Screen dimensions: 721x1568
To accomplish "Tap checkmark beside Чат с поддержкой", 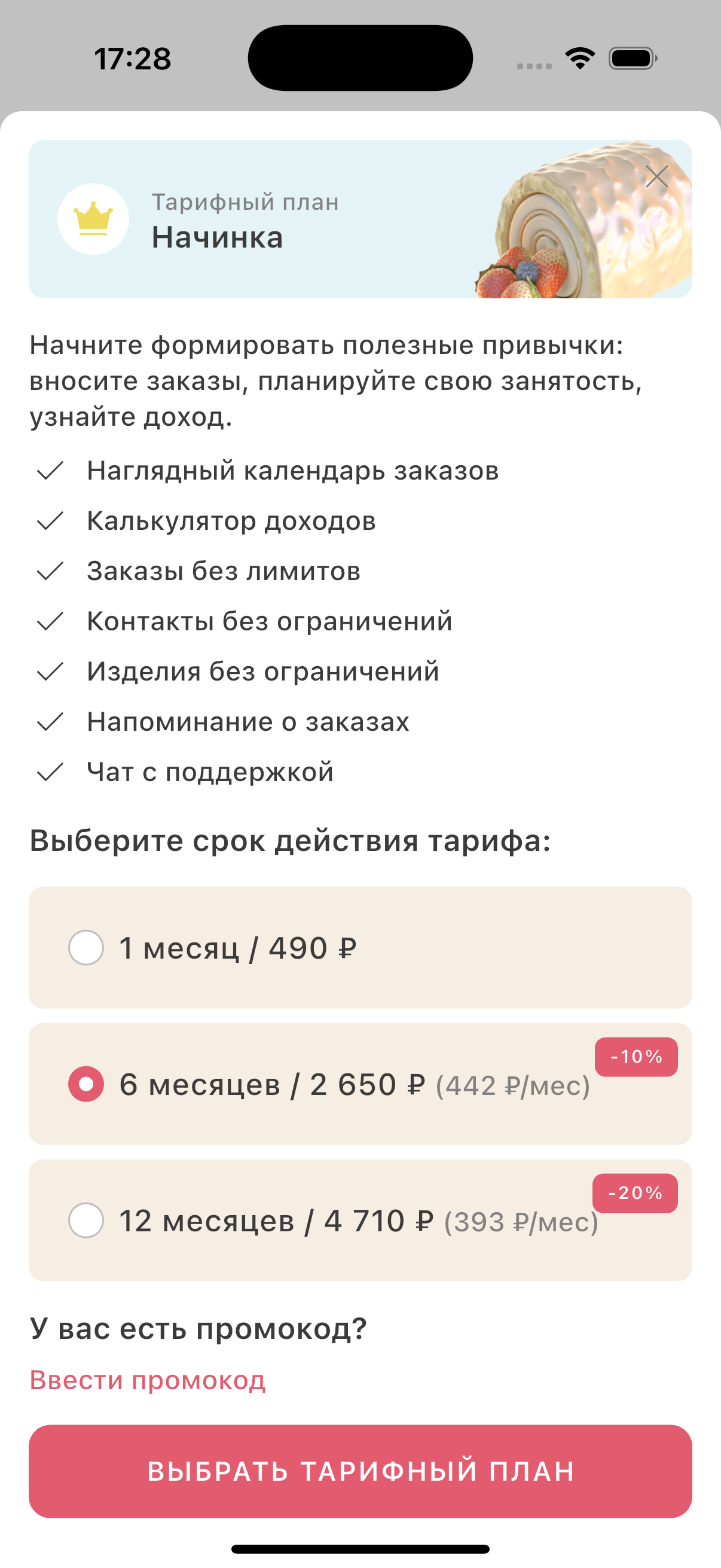I will pyautogui.click(x=50, y=772).
